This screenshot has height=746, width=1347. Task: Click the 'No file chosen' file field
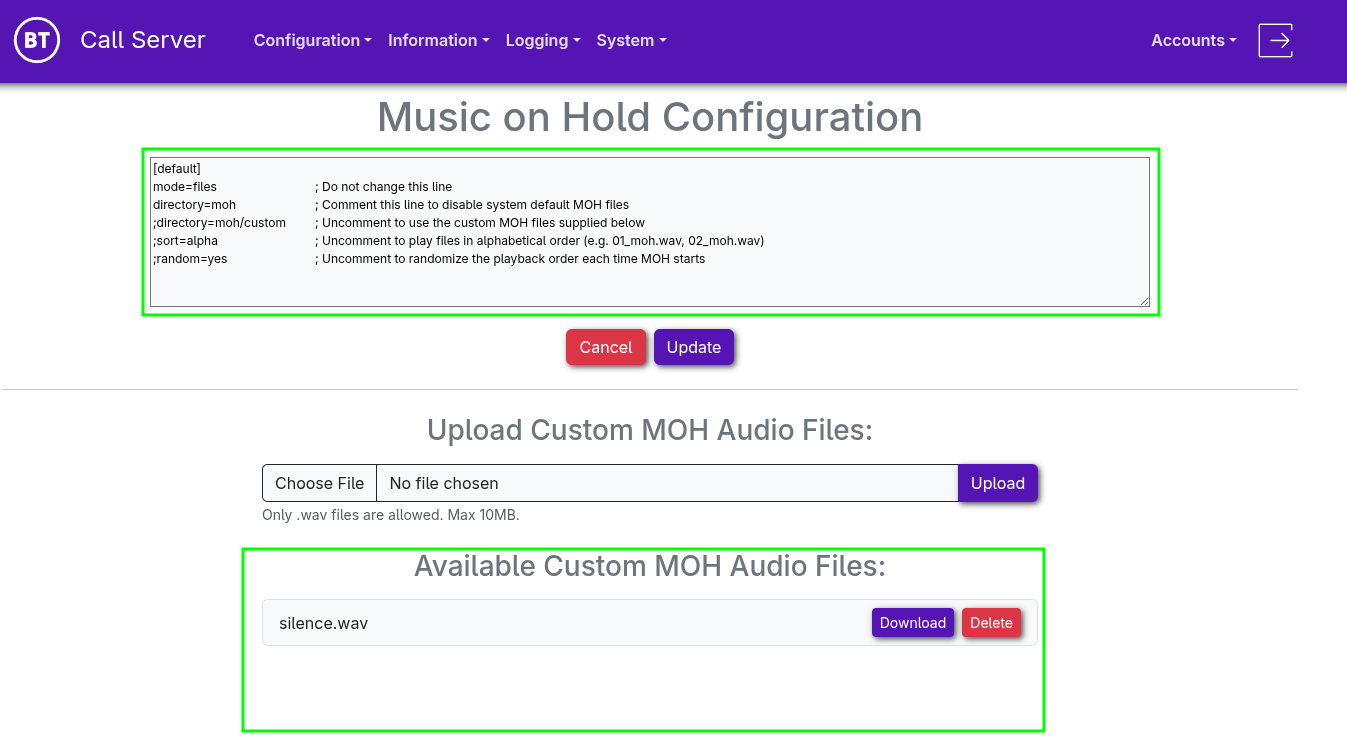point(667,483)
